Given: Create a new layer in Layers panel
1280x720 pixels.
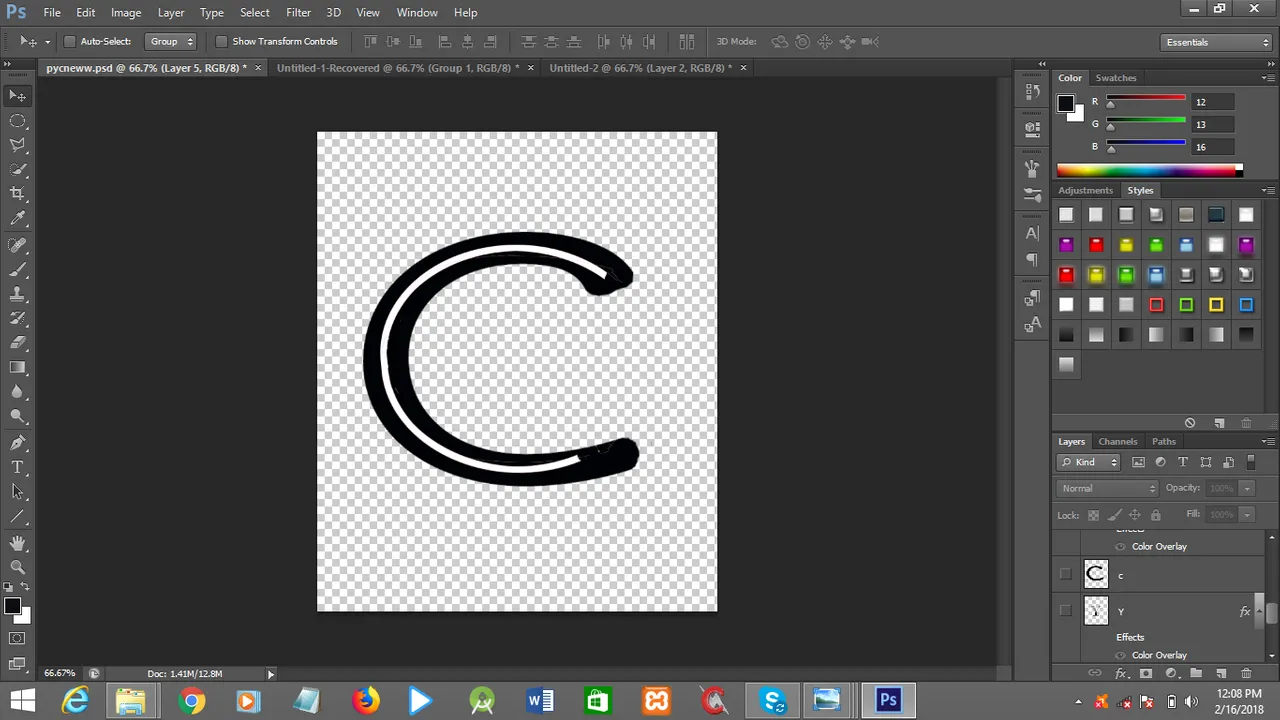Looking at the screenshot, I should [1221, 674].
